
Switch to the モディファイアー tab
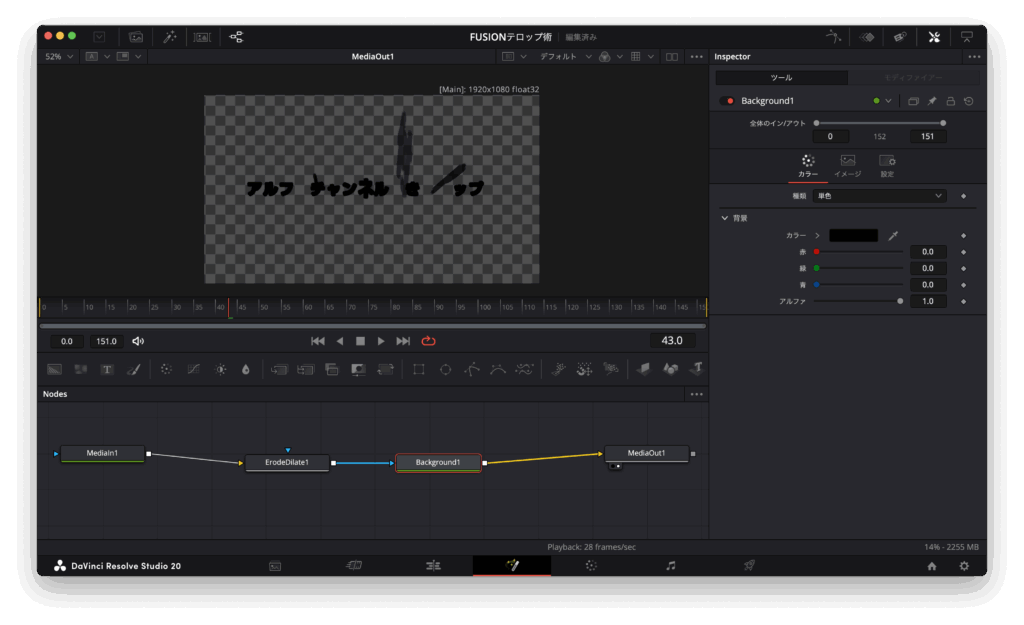click(x=914, y=78)
